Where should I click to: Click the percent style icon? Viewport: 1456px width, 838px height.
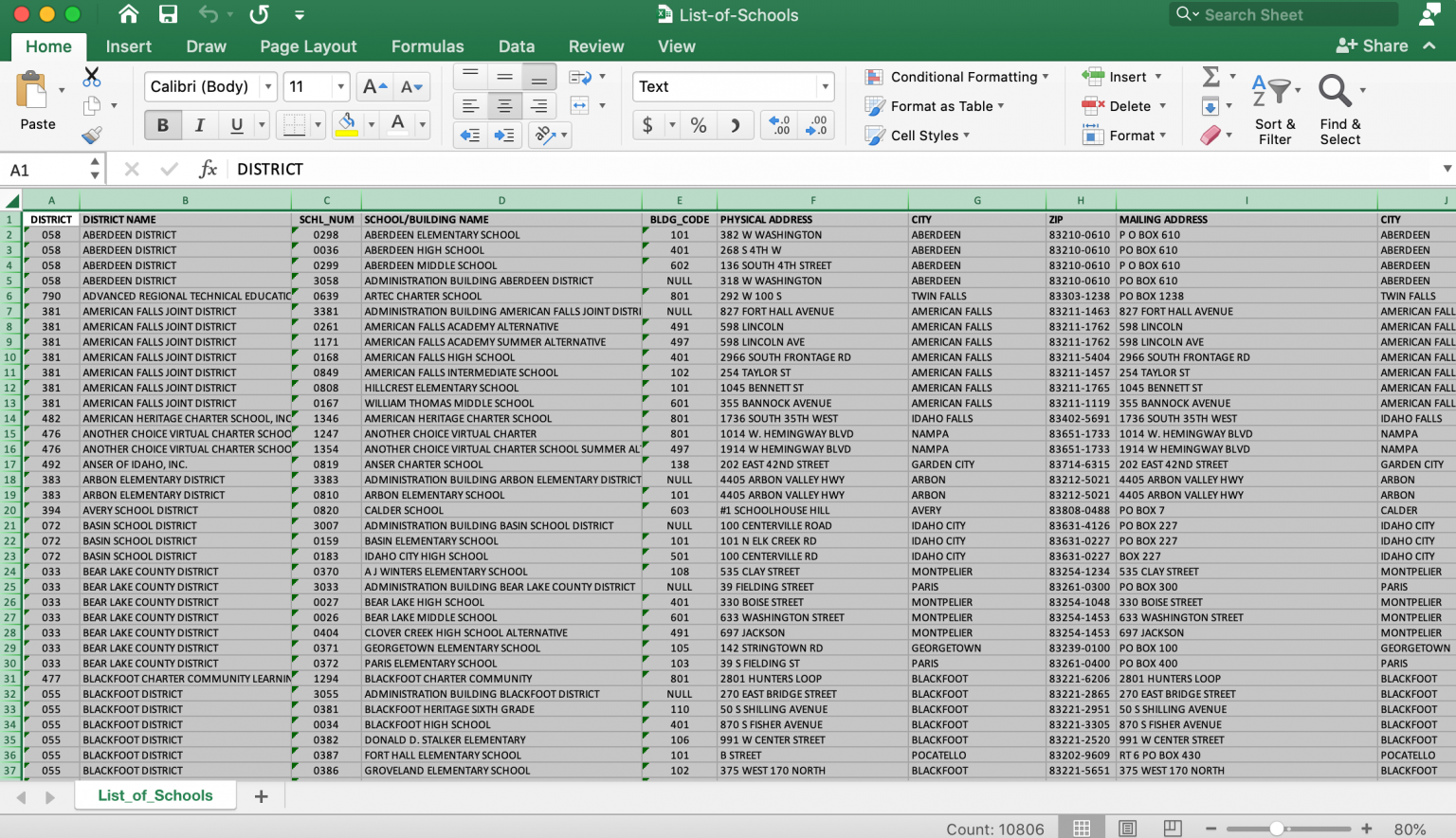[x=699, y=124]
